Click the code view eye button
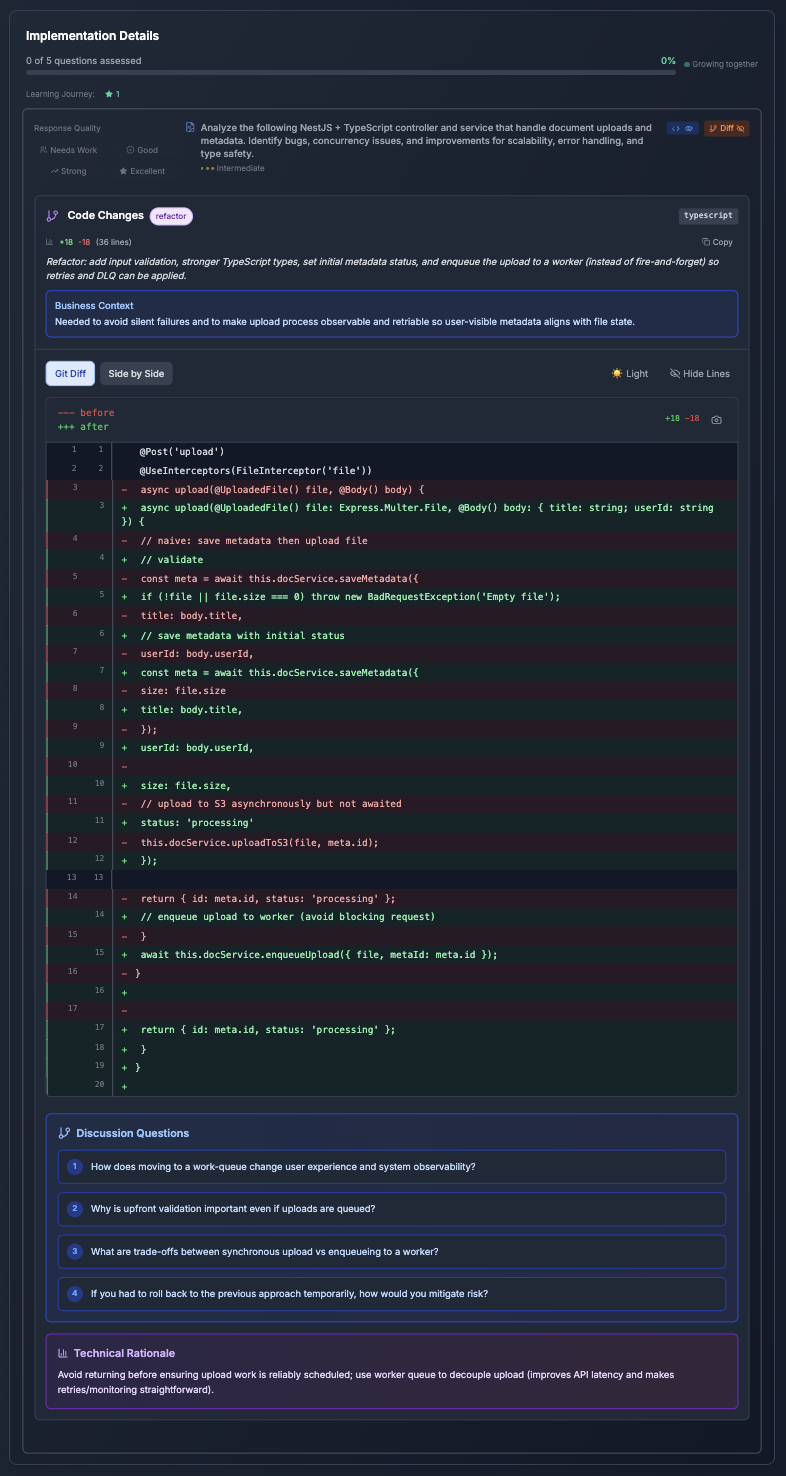 (x=683, y=128)
